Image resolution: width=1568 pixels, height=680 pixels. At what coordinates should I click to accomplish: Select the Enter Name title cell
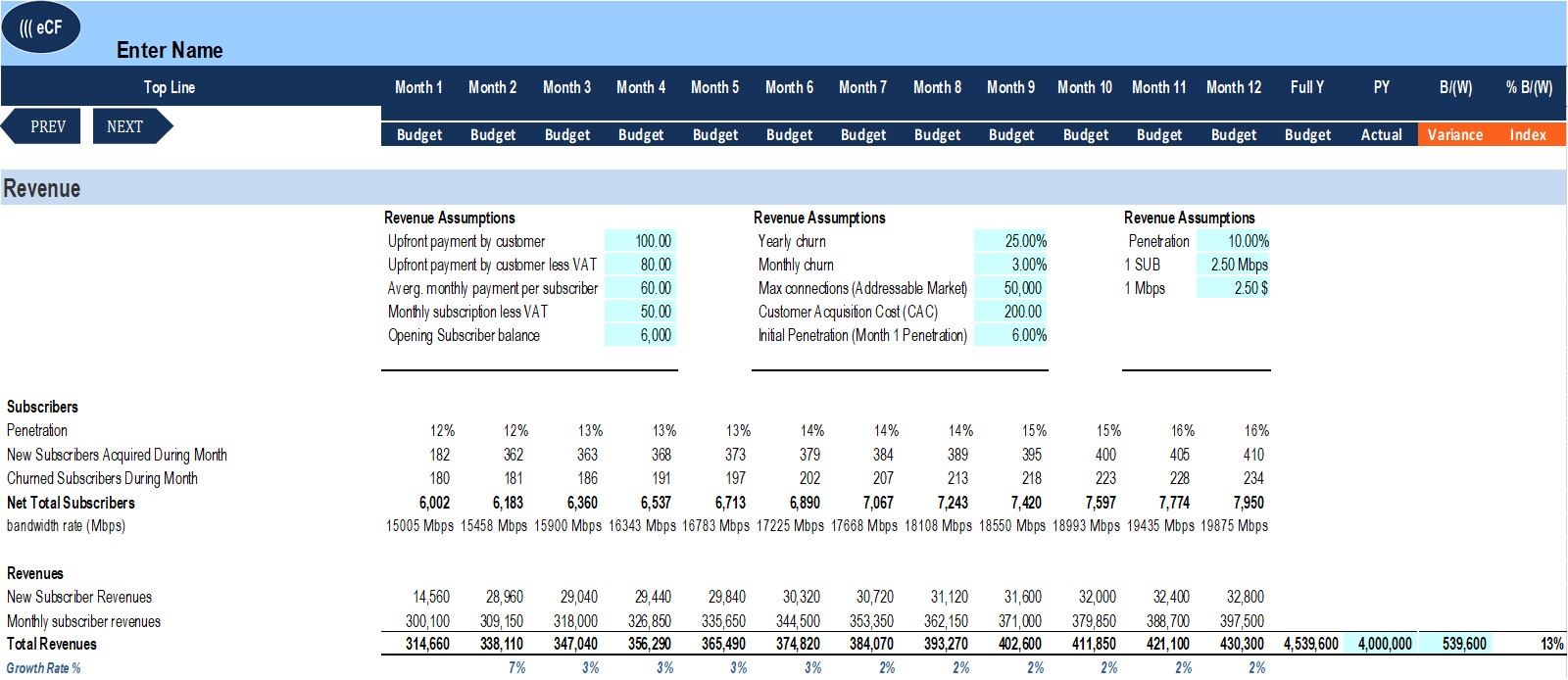(170, 50)
